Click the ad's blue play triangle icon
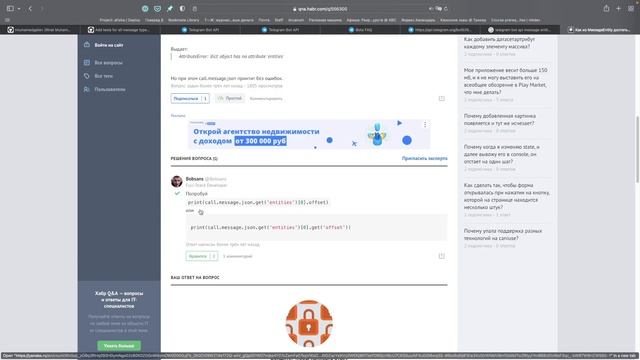Image resolution: width=640 pixels, height=360 pixels. 400,123
